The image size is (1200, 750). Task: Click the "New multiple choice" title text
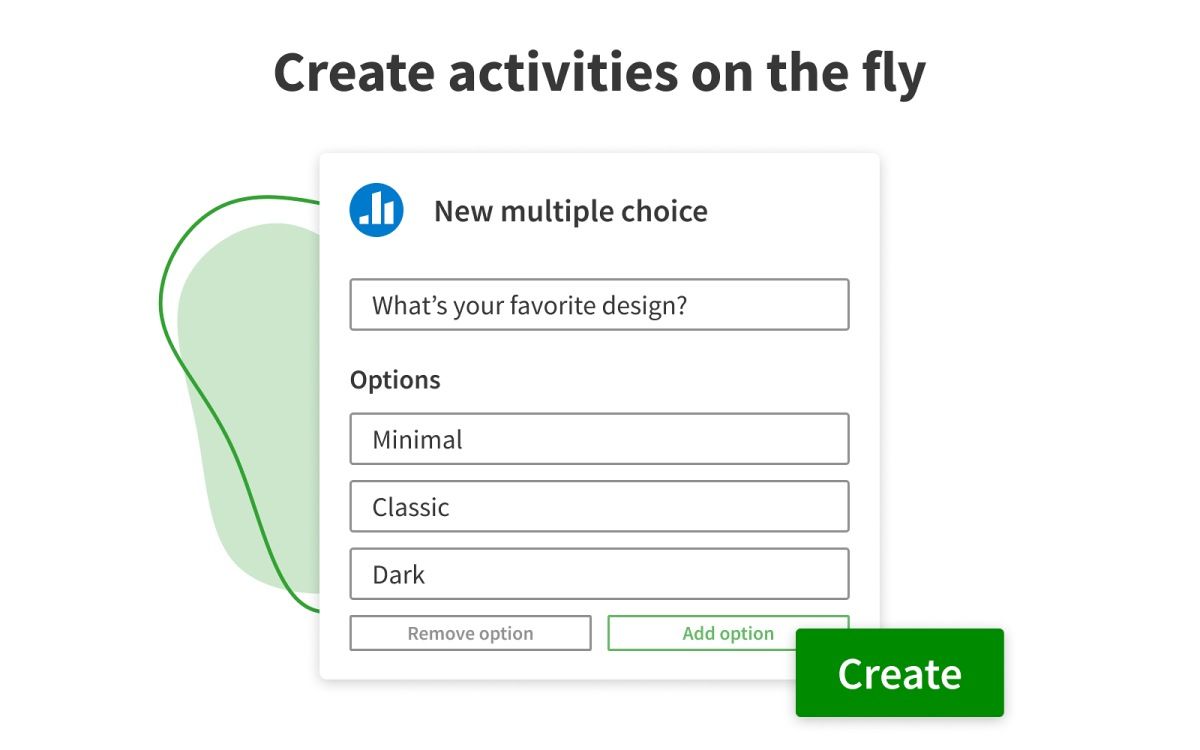570,211
